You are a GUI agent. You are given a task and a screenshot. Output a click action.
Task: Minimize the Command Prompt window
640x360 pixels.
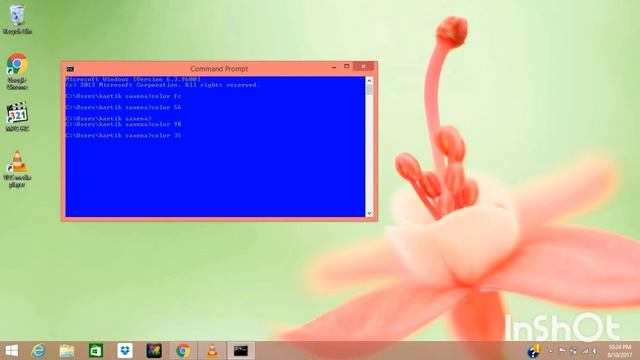(334, 67)
